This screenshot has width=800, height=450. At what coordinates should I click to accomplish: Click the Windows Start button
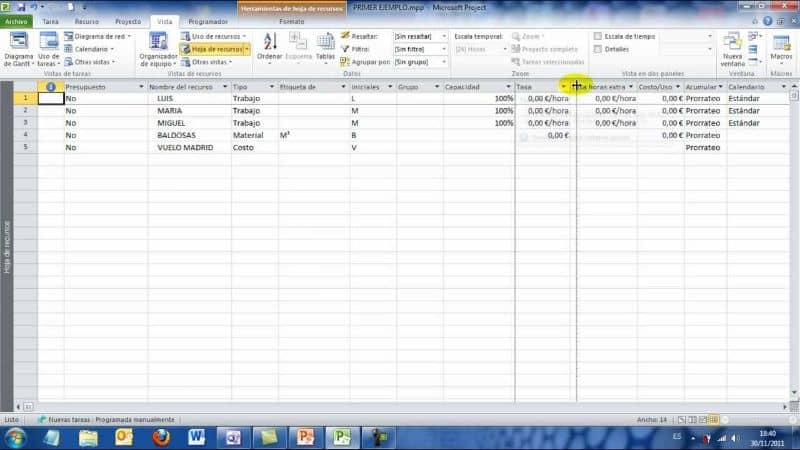tap(15, 438)
